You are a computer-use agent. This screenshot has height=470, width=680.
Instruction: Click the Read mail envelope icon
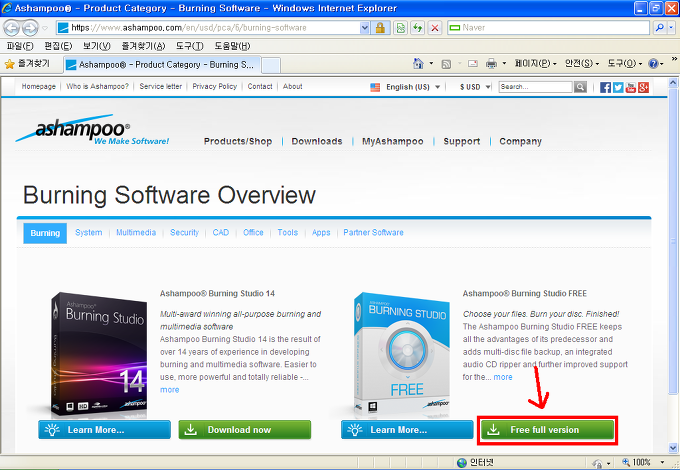click(x=473, y=64)
